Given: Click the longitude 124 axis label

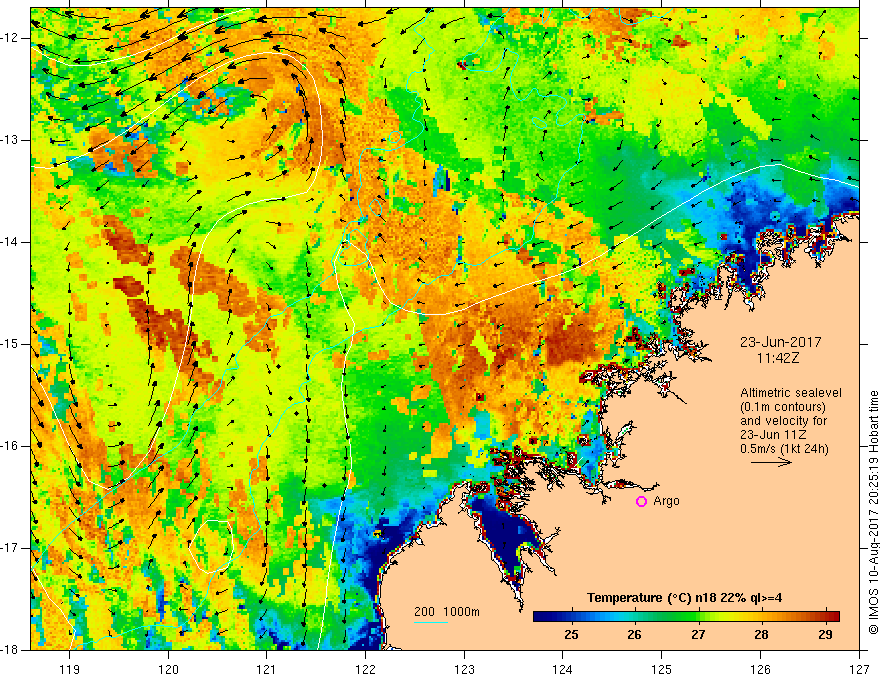Looking at the screenshot, I should point(563,669).
